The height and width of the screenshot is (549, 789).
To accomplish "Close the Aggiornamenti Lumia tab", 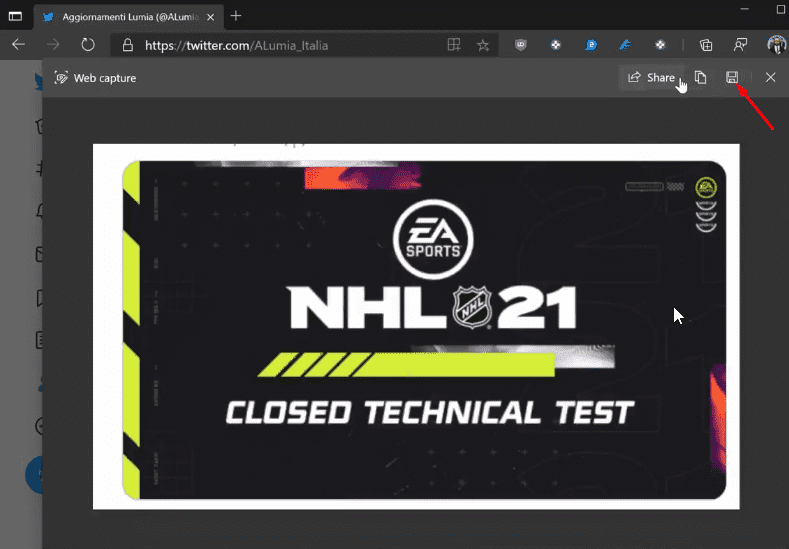I will (210, 17).
